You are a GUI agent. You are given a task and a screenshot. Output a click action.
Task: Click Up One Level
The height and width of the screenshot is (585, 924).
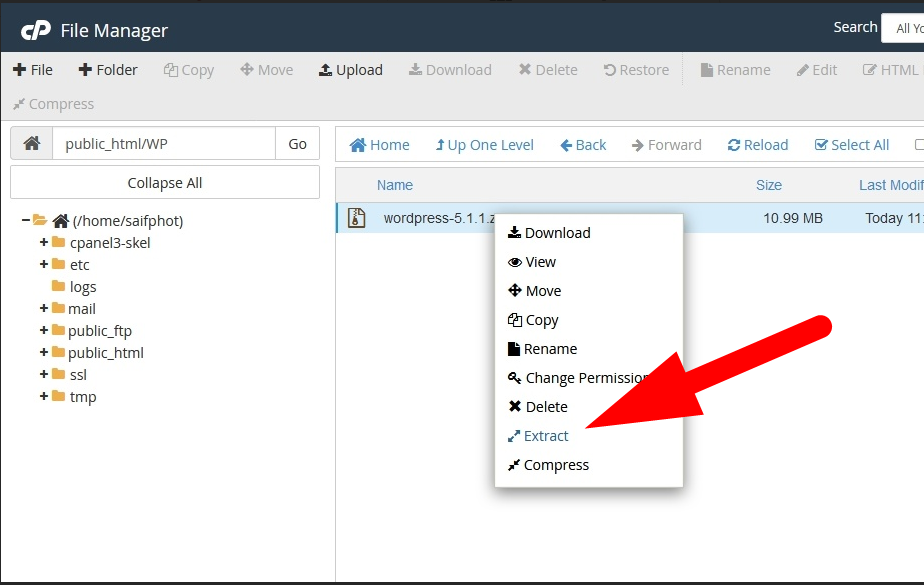point(485,145)
